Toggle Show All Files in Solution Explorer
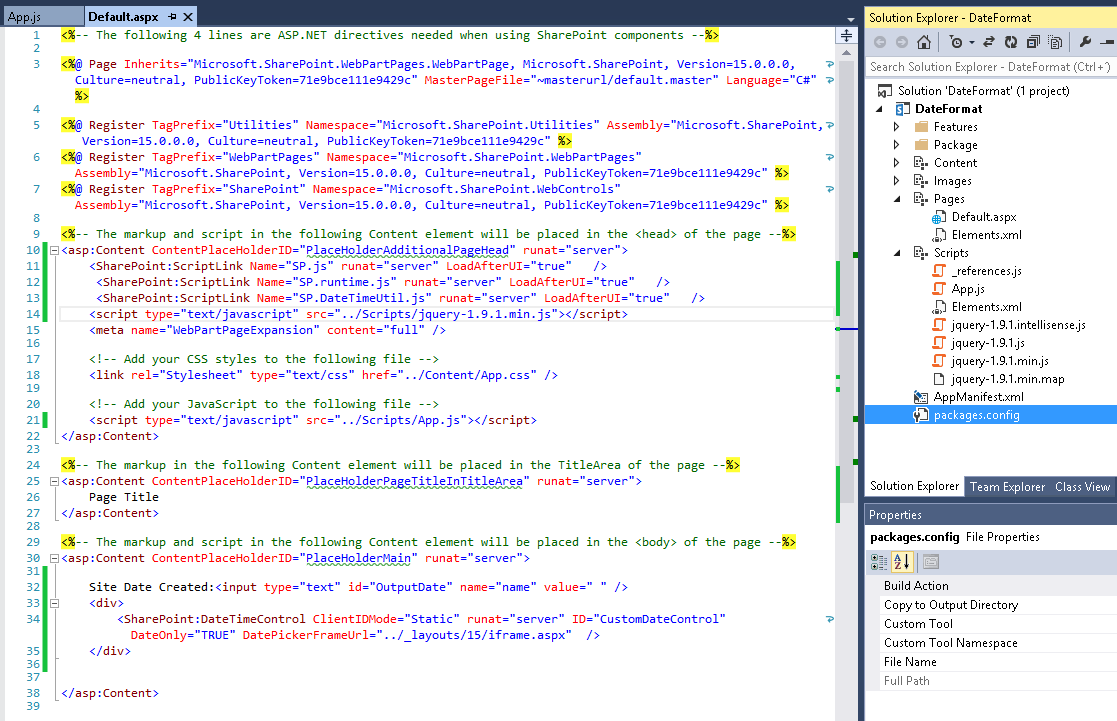1117x721 pixels. point(1055,42)
